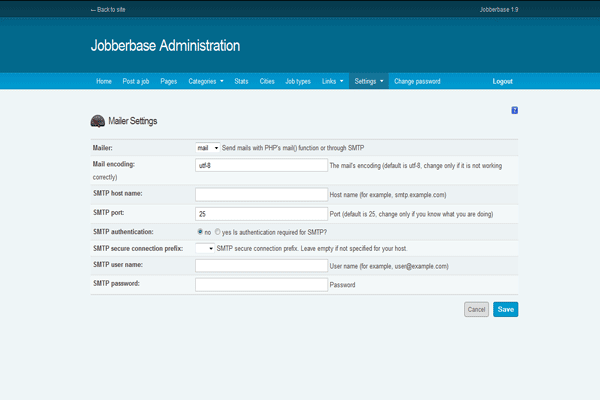Open the Mailer dropdown
Viewport: 600px width, 400px height.
(207, 147)
